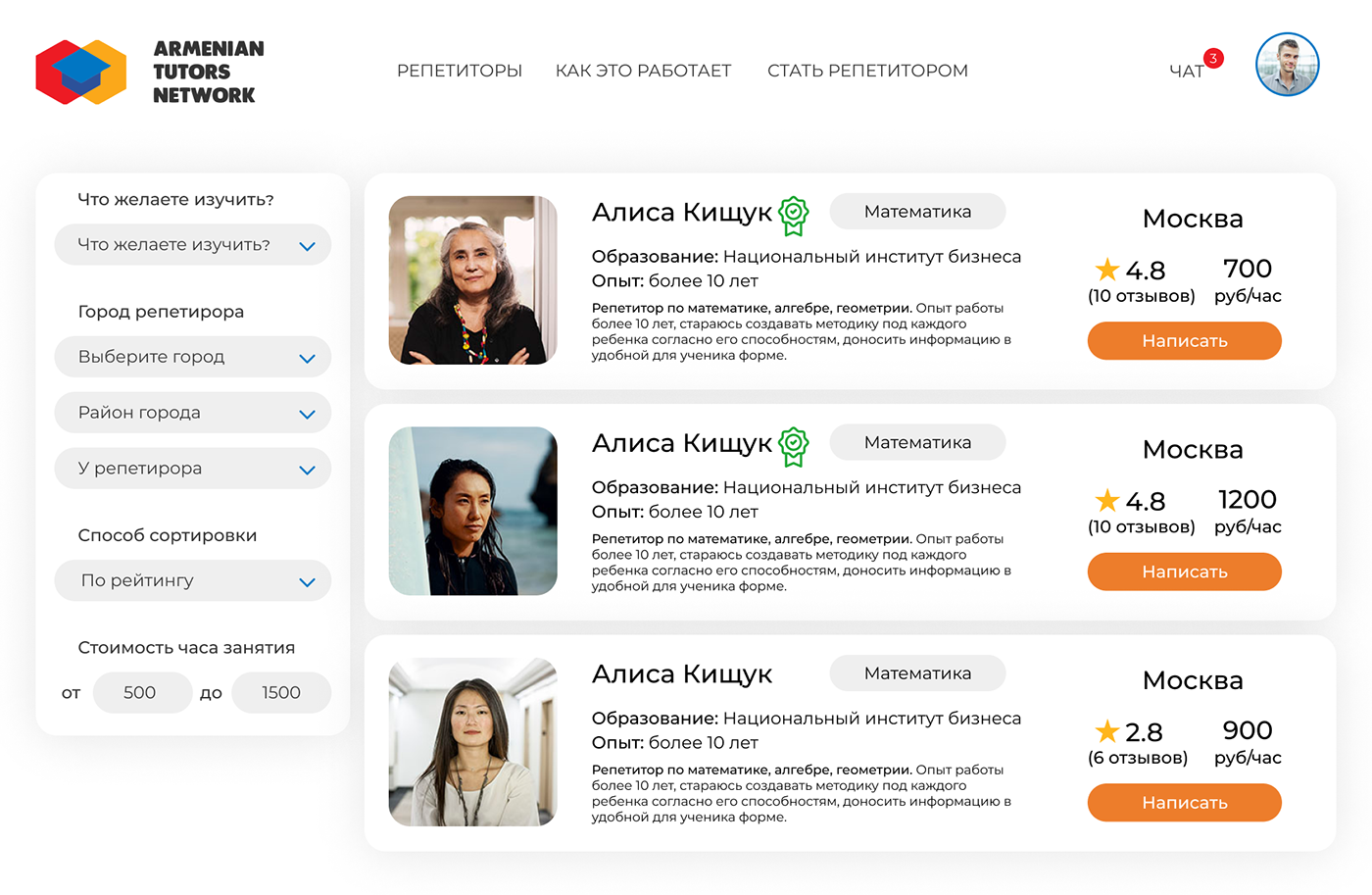Open the 'Стать репетитором' page
1372x895 pixels.
[x=867, y=71]
